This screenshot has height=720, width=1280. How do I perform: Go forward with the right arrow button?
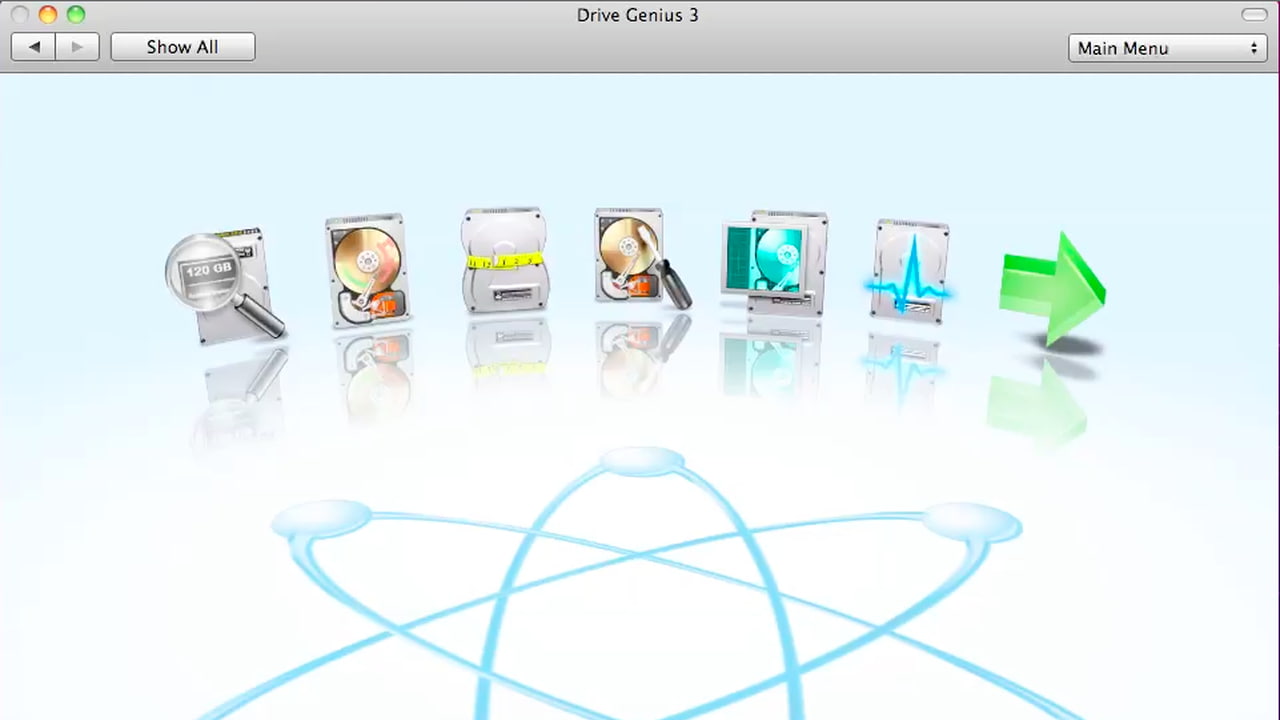77,47
